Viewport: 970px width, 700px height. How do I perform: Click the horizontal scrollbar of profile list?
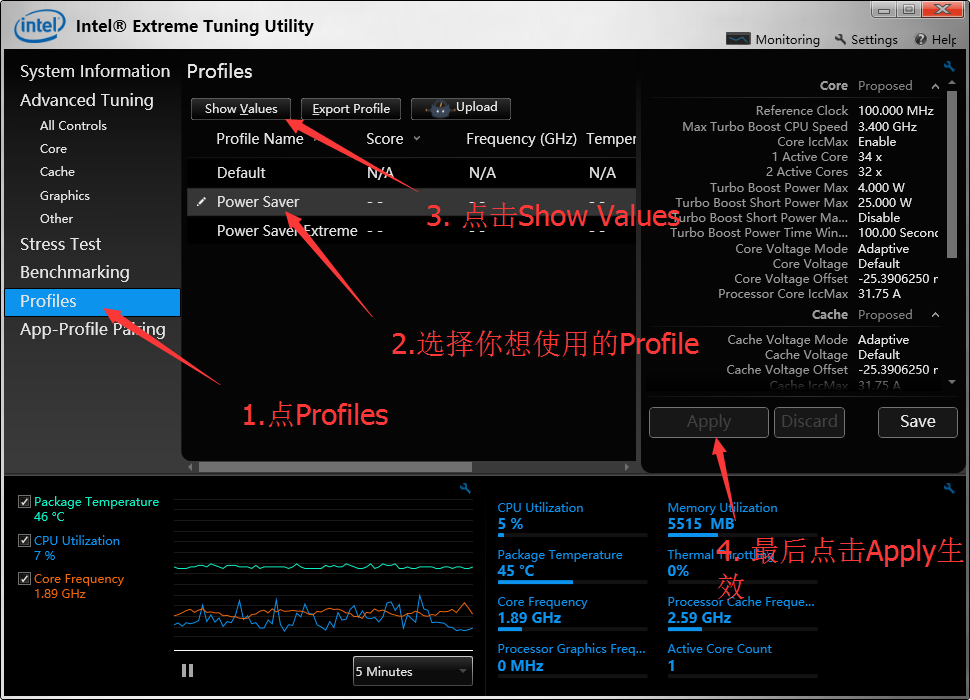335,467
